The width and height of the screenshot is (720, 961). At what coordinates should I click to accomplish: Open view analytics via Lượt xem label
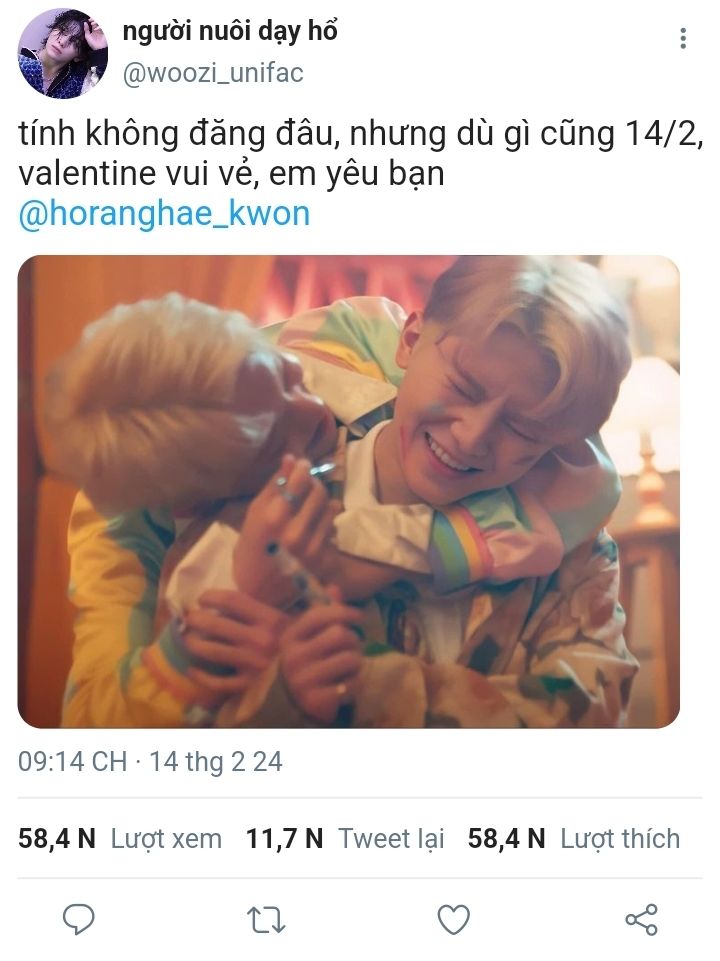(166, 838)
